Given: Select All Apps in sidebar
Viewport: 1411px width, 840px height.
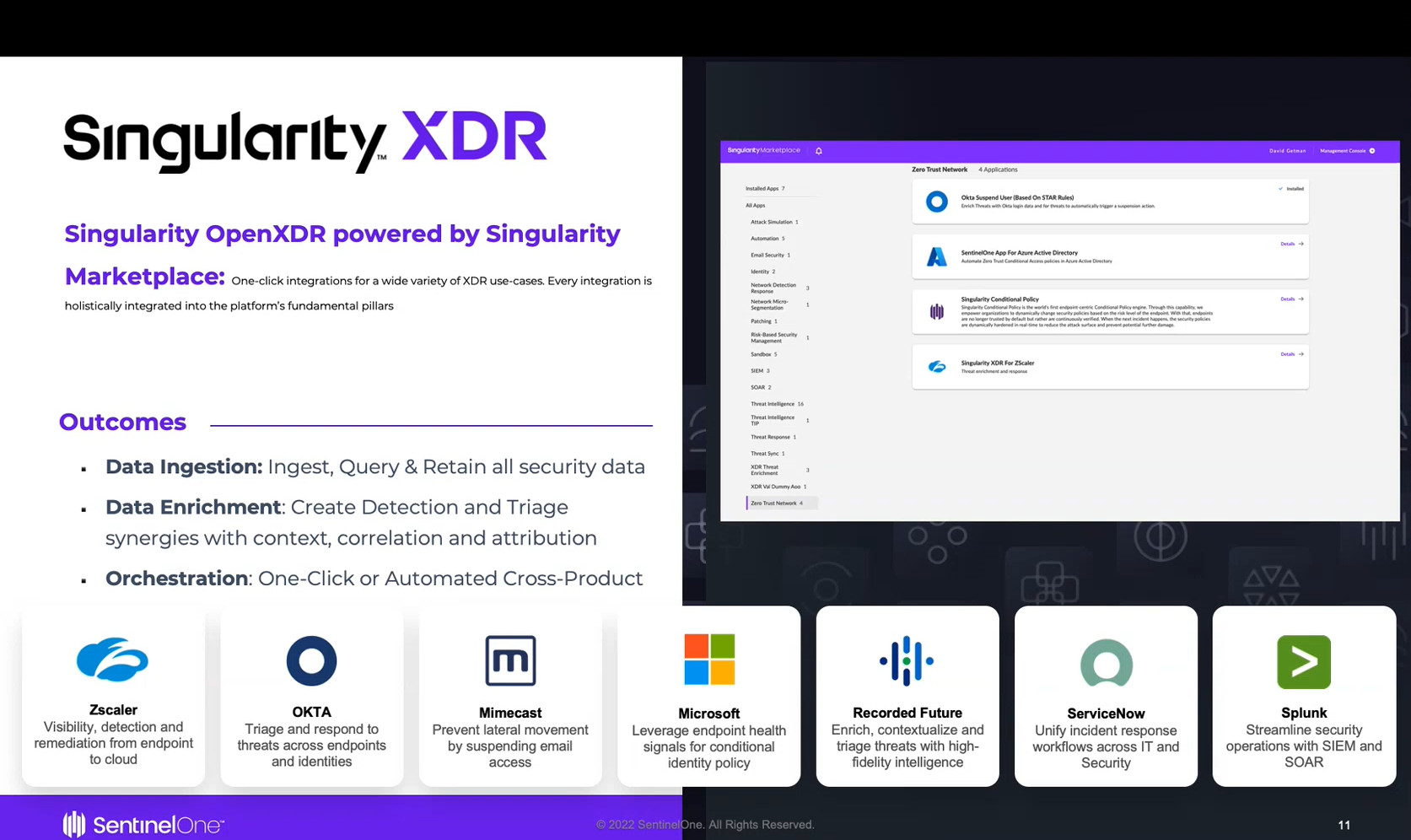Looking at the screenshot, I should 755,205.
